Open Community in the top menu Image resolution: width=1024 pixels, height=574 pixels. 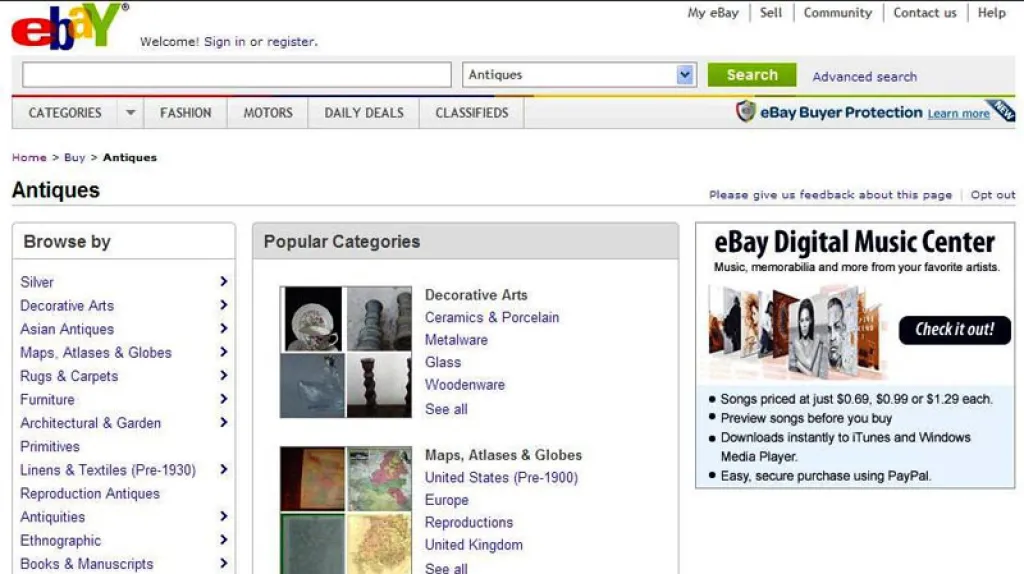pos(837,12)
